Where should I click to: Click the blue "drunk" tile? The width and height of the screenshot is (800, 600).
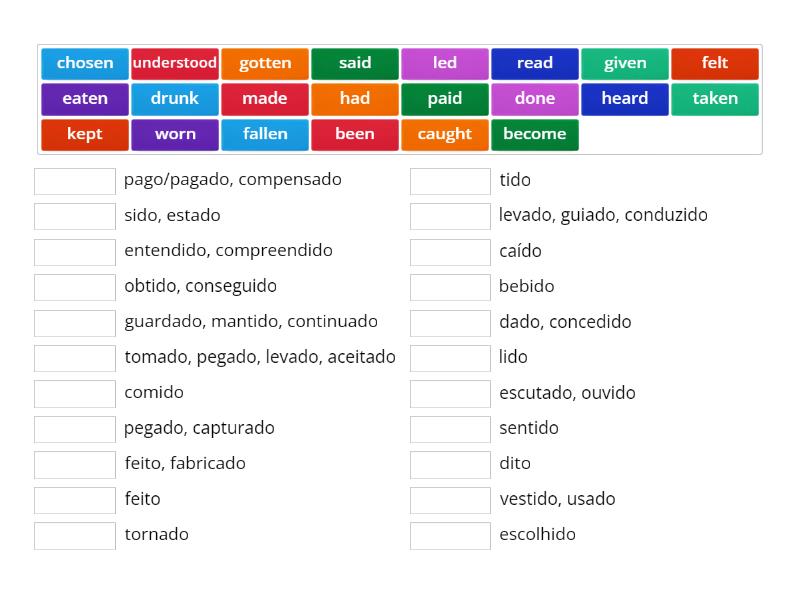[x=174, y=98]
